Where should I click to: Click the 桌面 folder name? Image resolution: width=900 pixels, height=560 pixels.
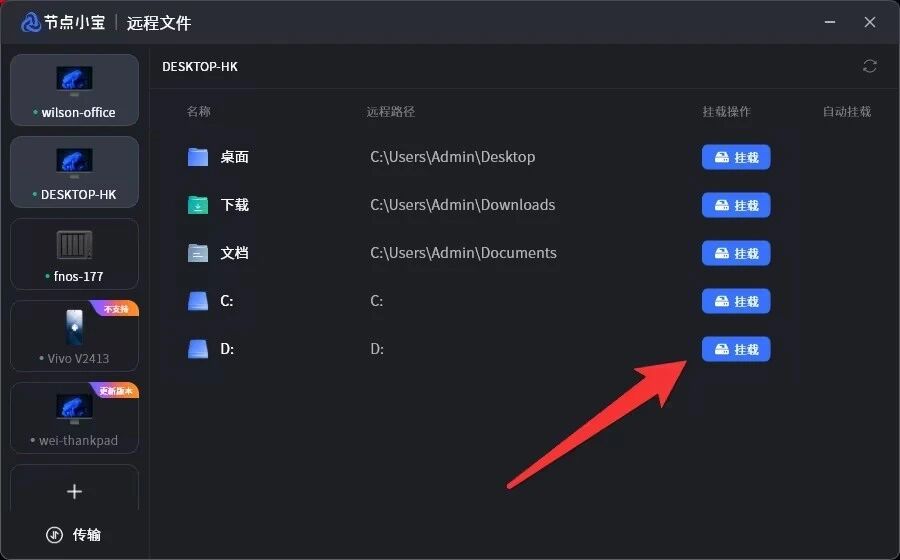coord(234,157)
